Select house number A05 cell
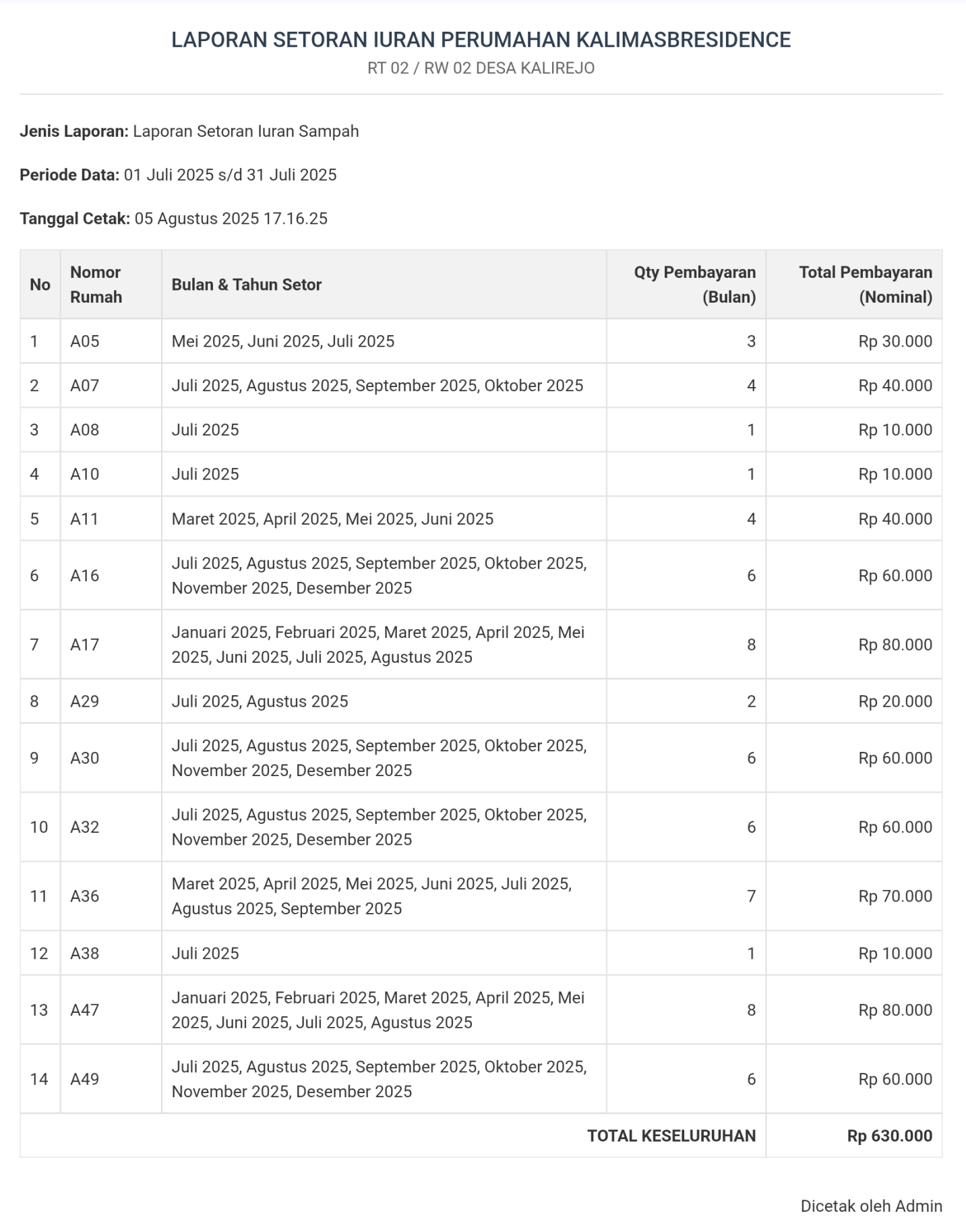The width and height of the screenshot is (966, 1232). (85, 341)
